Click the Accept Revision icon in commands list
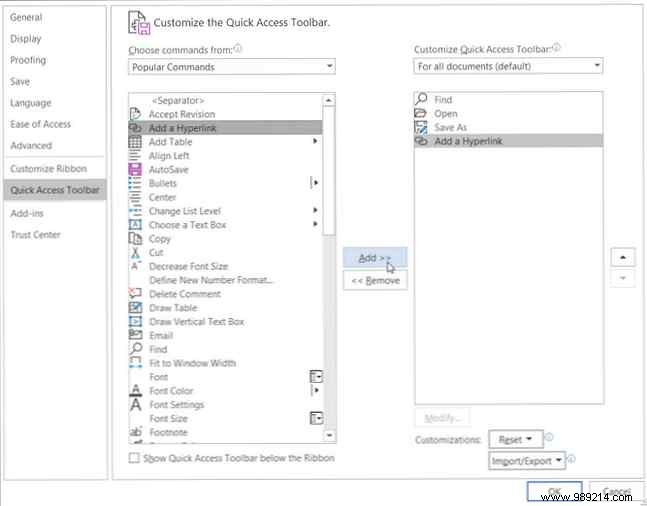The width and height of the screenshot is (647, 506). 135,114
